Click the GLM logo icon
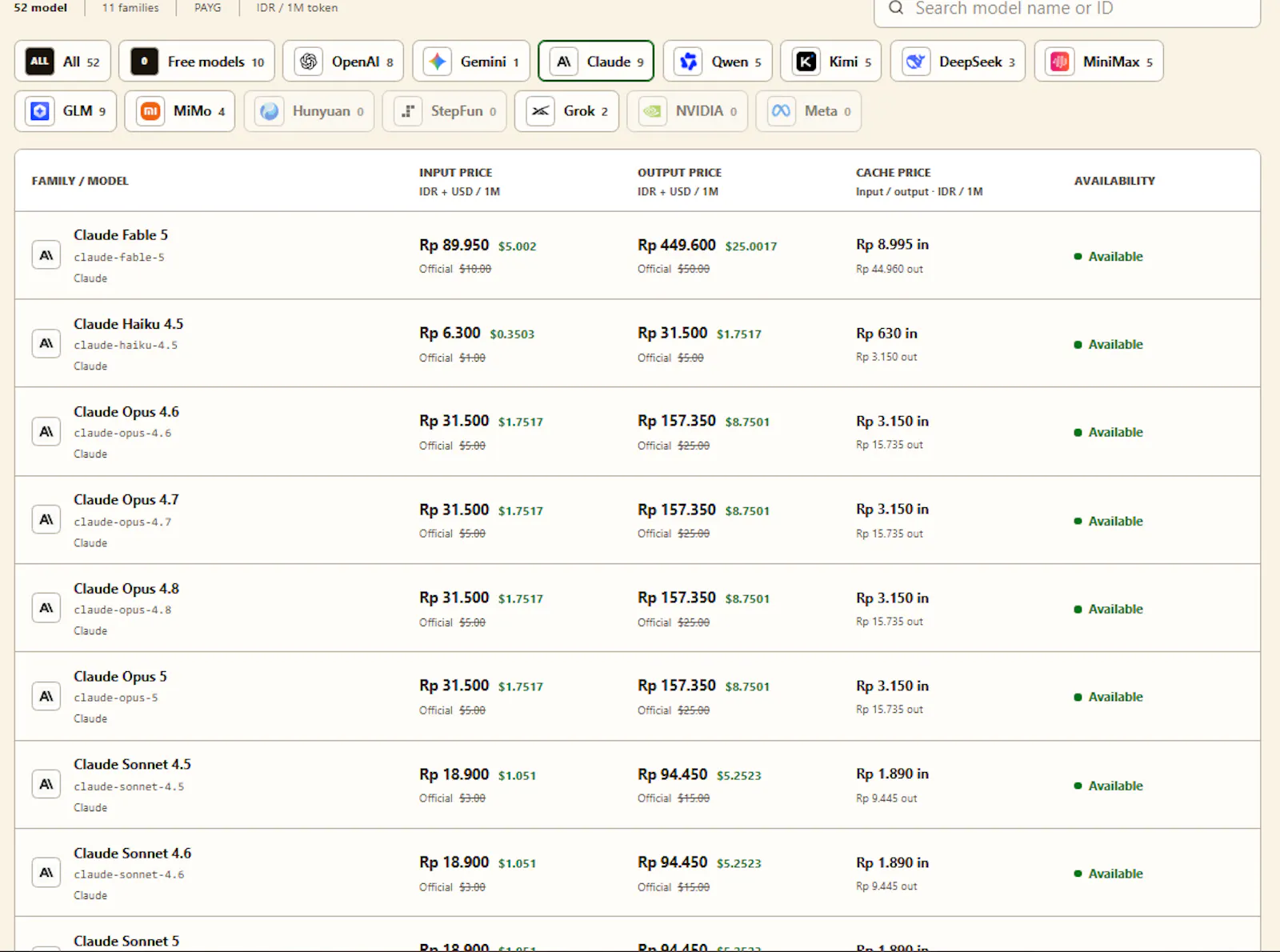This screenshot has width=1280, height=952. click(40, 111)
